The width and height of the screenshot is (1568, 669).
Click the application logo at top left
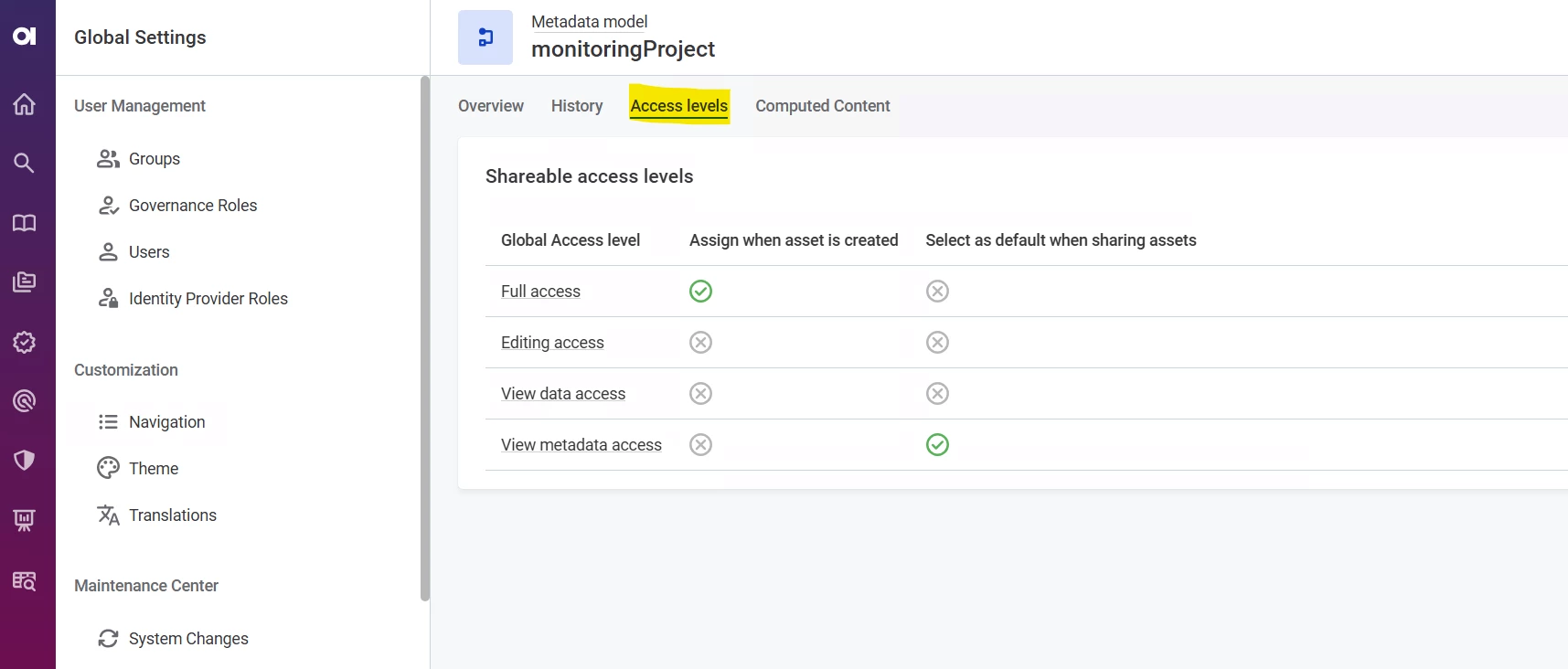(25, 36)
